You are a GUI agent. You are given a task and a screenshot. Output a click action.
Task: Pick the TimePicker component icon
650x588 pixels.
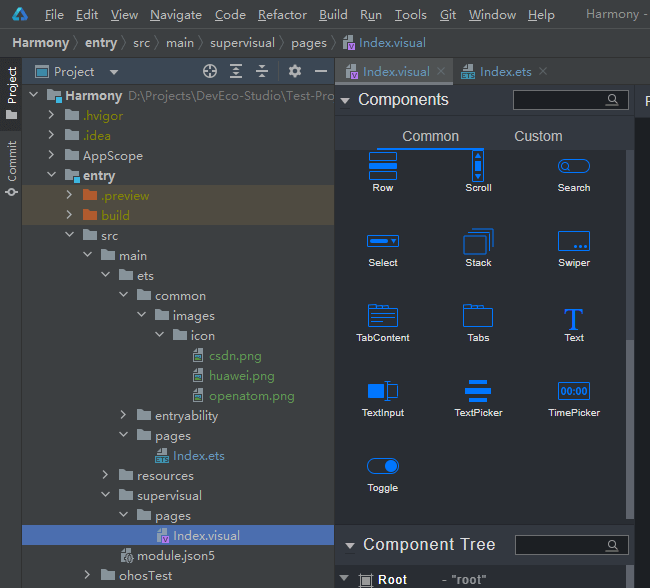574,391
